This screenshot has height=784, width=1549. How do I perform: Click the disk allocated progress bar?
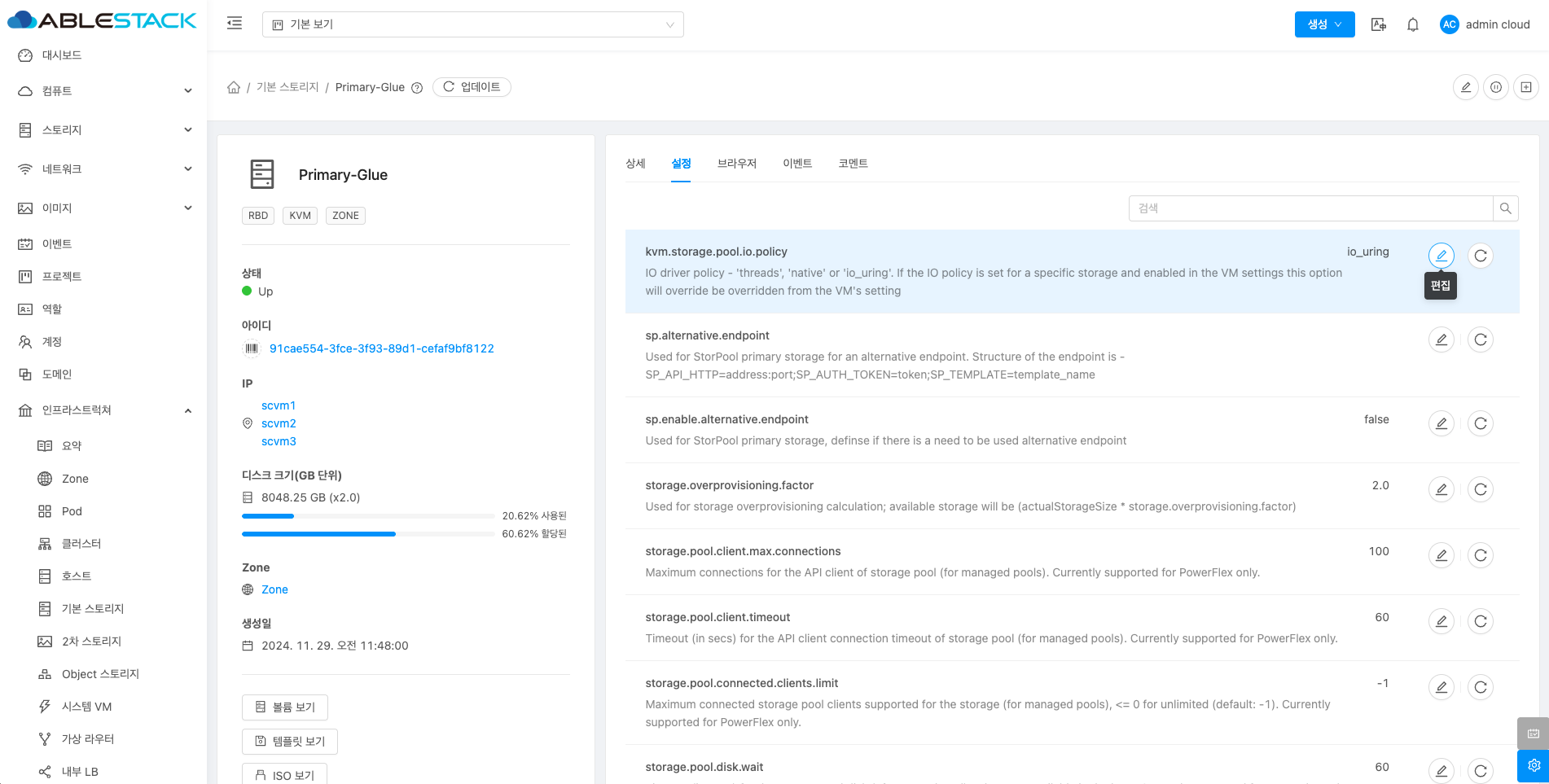tap(368, 534)
